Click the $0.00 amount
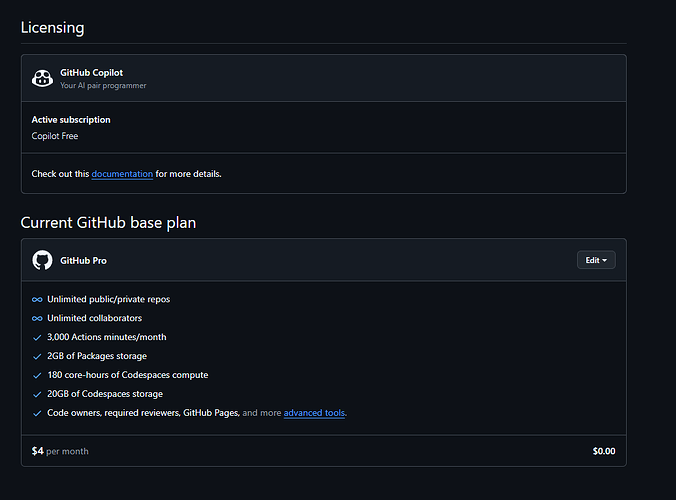The width and height of the screenshot is (676, 500). coord(604,451)
